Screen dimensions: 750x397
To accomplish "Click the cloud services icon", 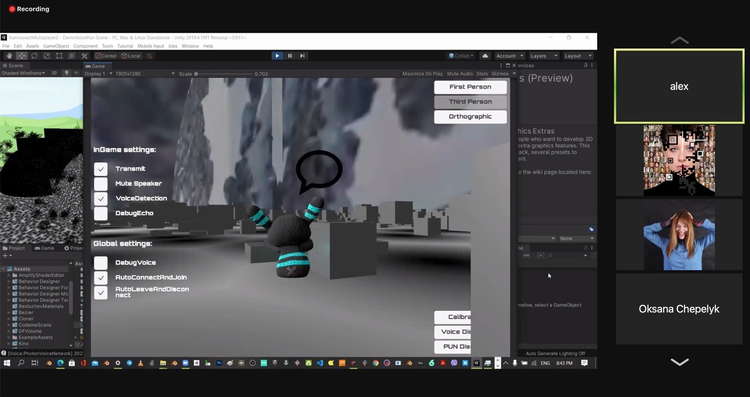I will click(x=485, y=56).
